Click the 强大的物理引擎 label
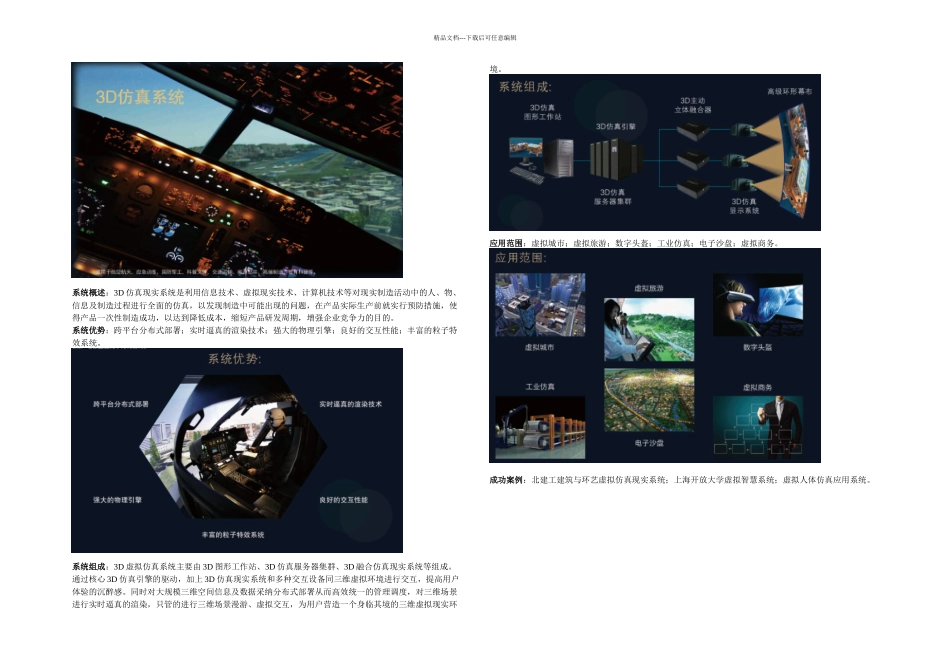The height and width of the screenshot is (672, 950). click(x=118, y=500)
